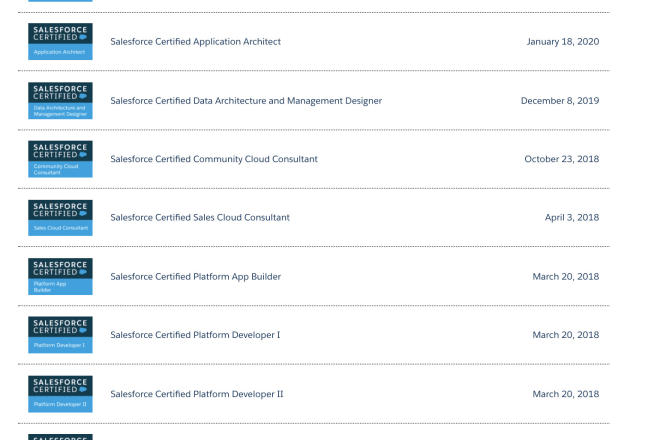The image size is (660, 440).
Task: Open Salesforce Certified Application Architect title
Action: tap(195, 42)
